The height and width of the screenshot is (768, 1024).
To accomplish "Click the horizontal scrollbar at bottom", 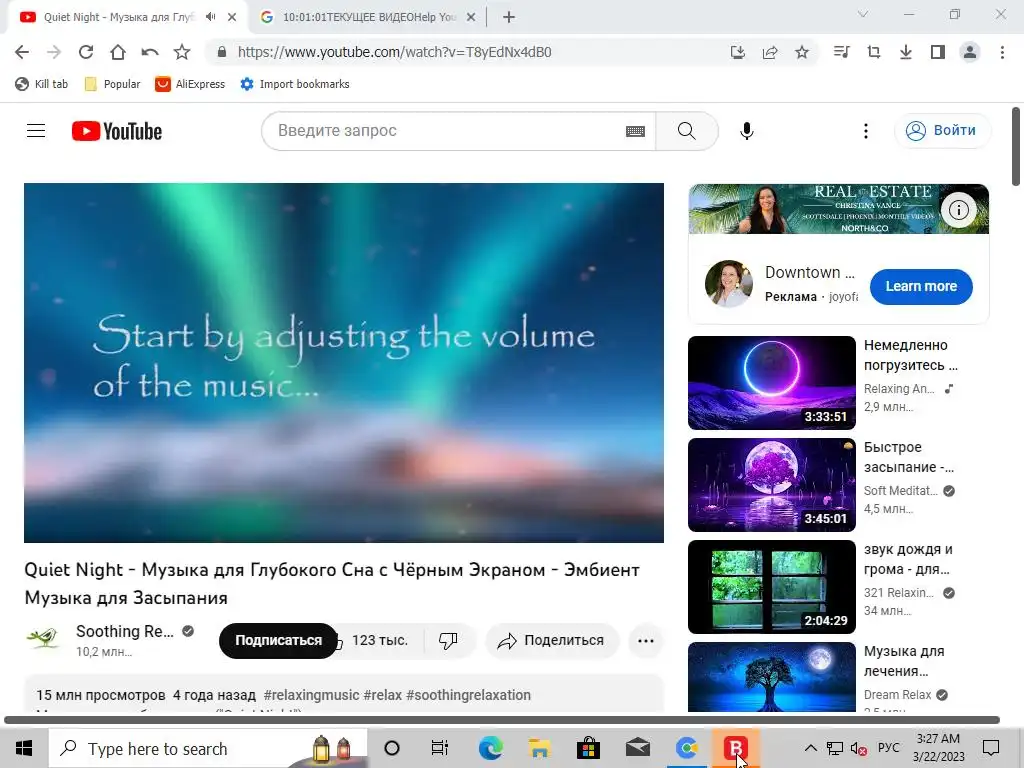I will coord(502,720).
